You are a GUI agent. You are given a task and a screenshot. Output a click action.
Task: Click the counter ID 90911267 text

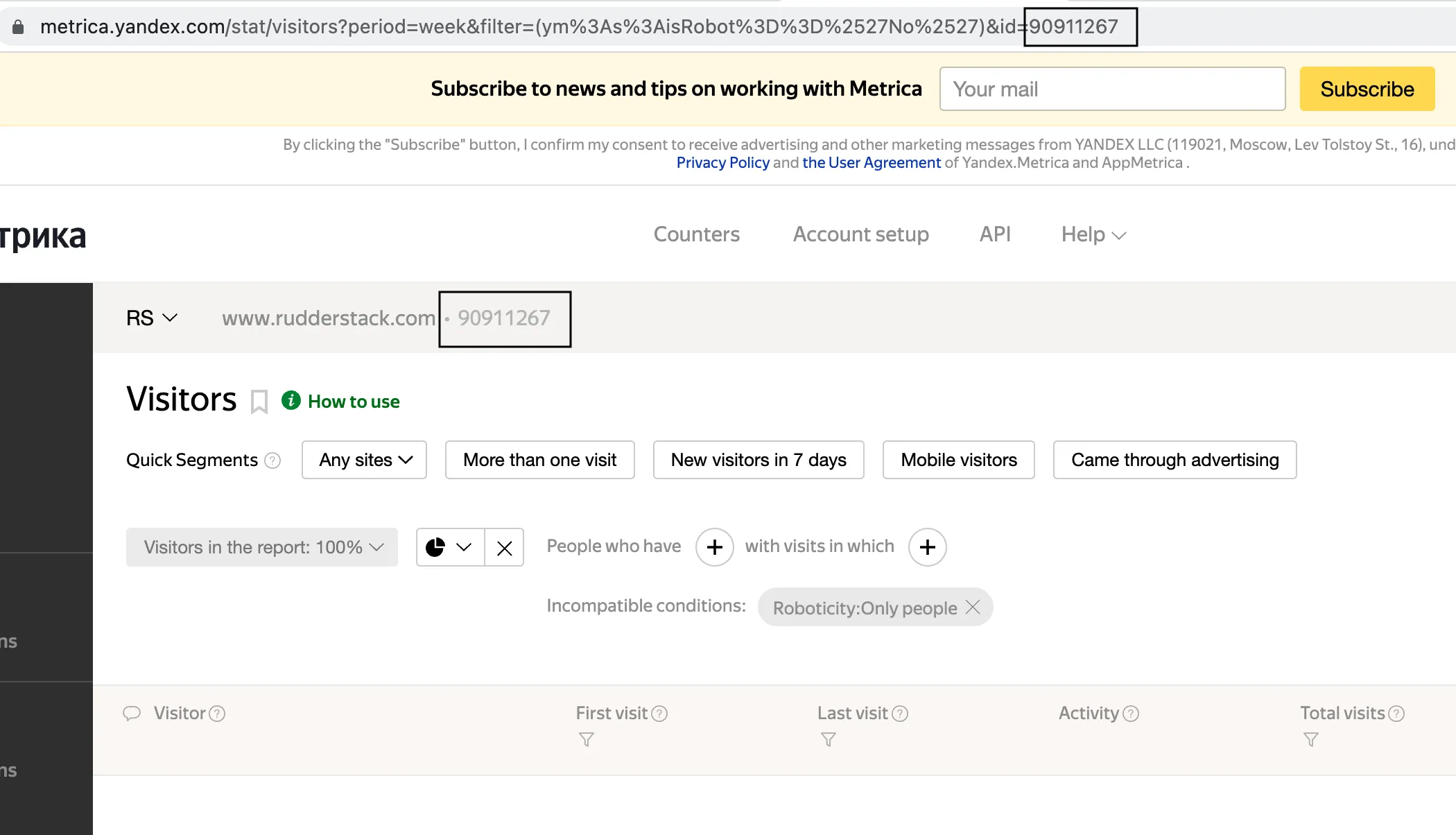click(504, 318)
